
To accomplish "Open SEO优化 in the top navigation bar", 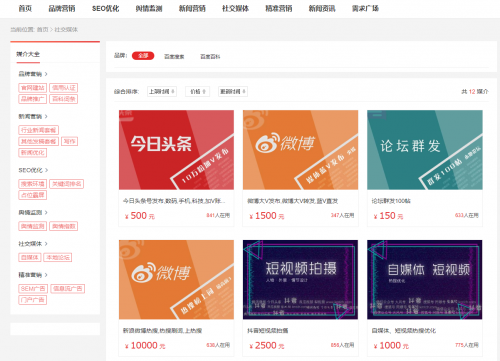I will point(105,8).
